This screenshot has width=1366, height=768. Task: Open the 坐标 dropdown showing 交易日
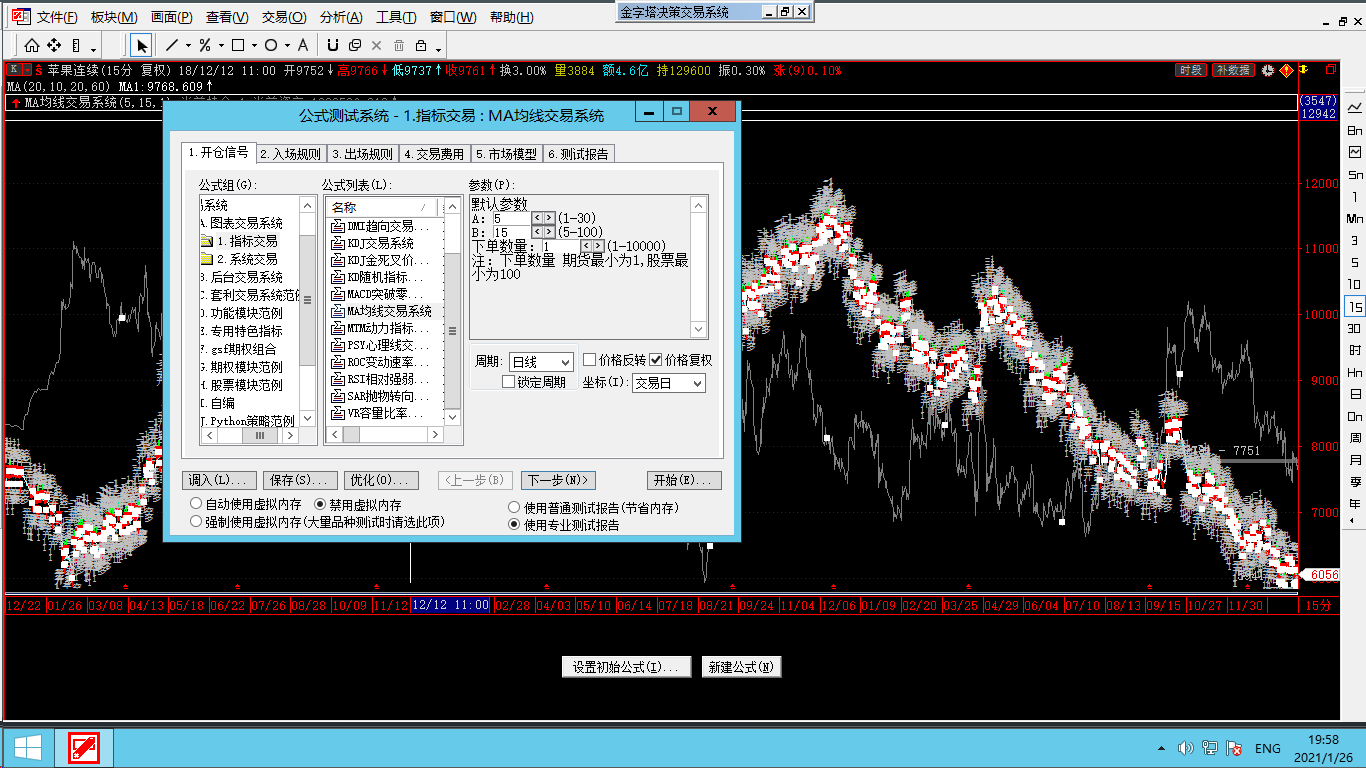[668, 383]
